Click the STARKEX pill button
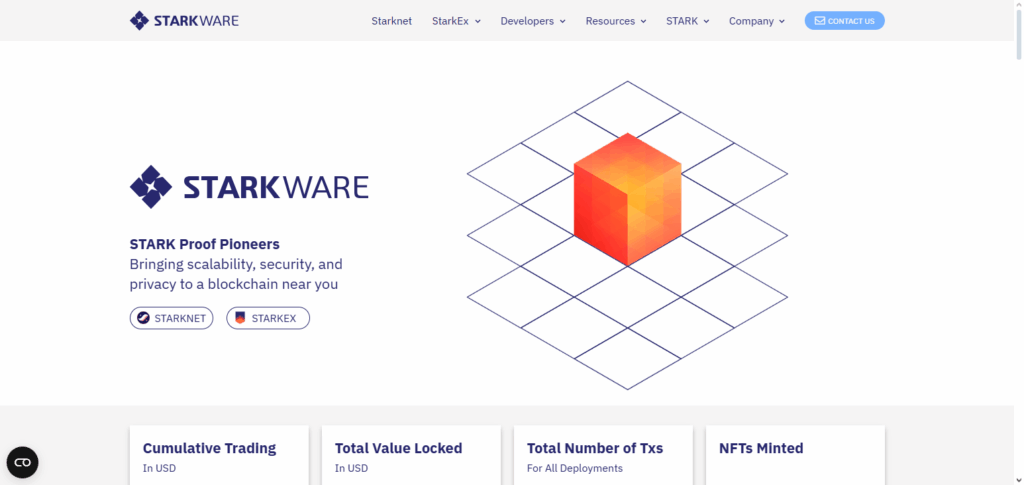This screenshot has height=485, width=1024. 268,318
